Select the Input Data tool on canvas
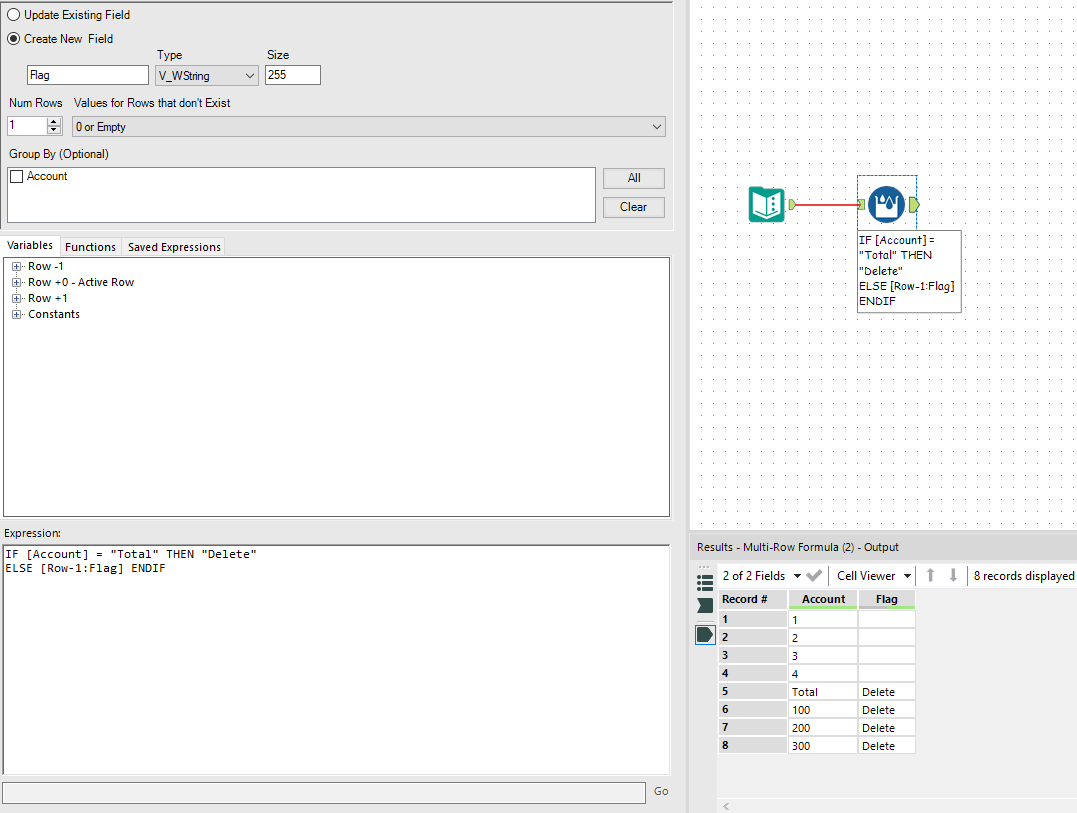Image resolution: width=1077 pixels, height=813 pixels. pos(767,204)
